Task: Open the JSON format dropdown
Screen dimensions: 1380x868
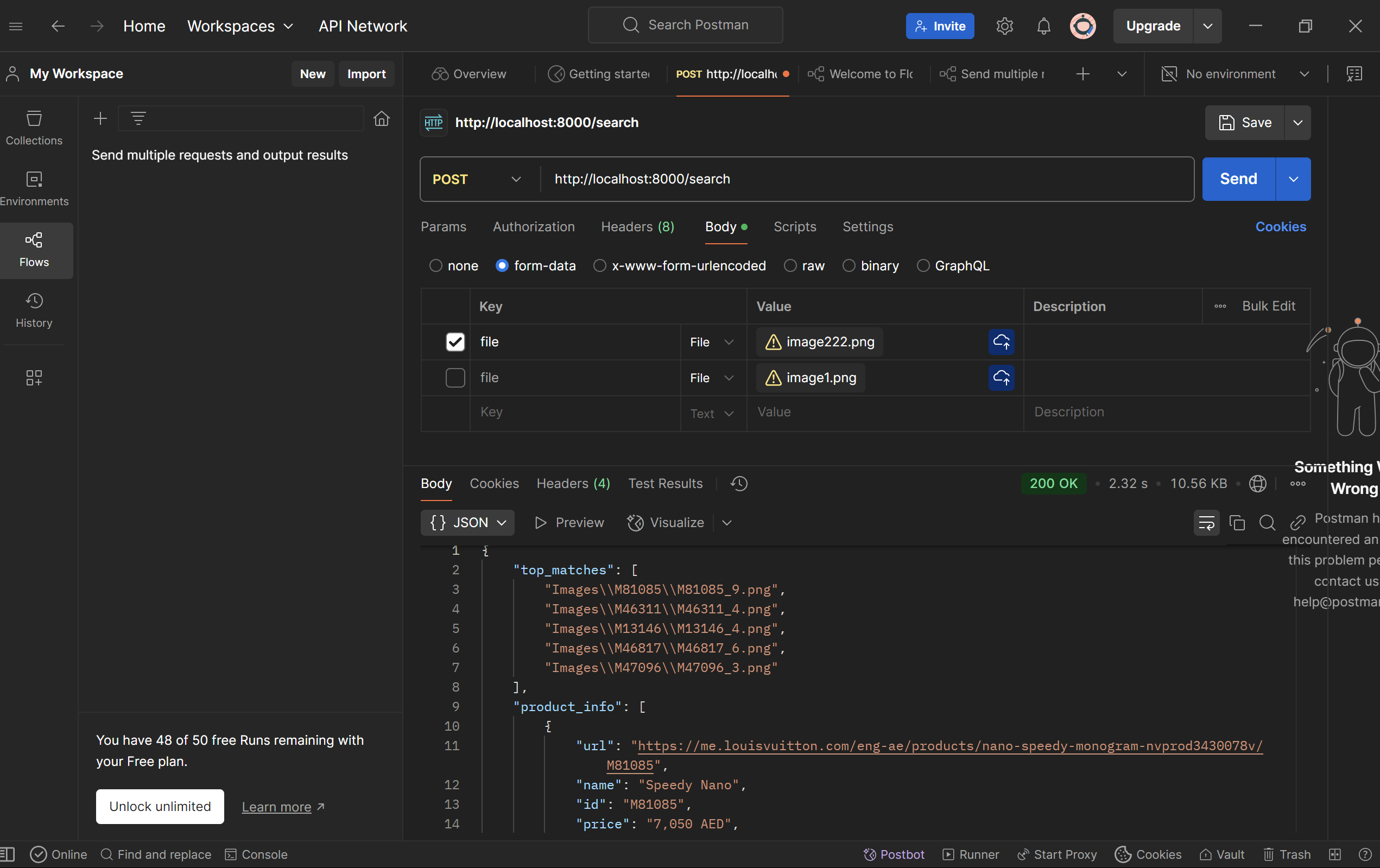Action: [467, 523]
